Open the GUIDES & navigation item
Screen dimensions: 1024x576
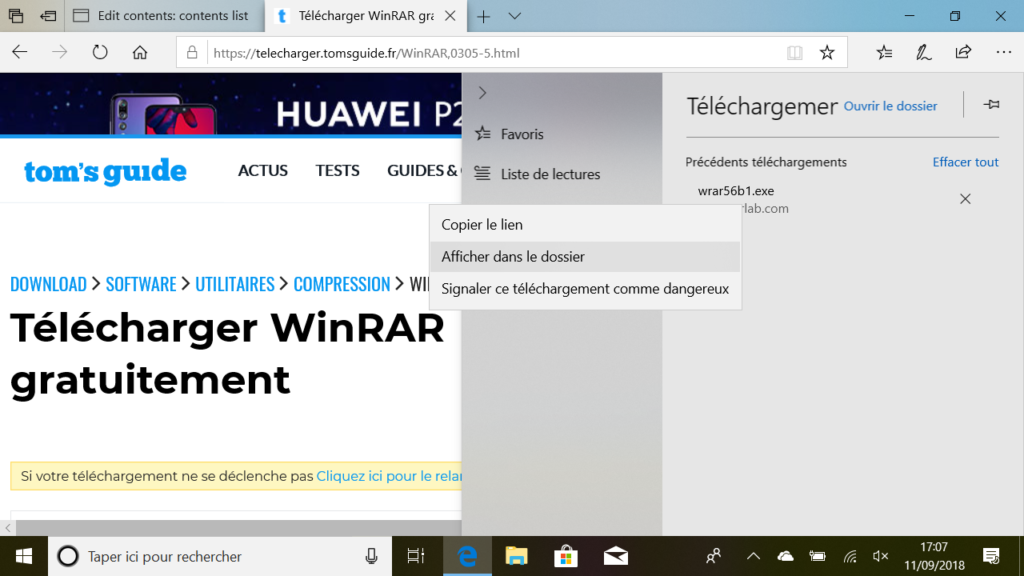pos(423,170)
